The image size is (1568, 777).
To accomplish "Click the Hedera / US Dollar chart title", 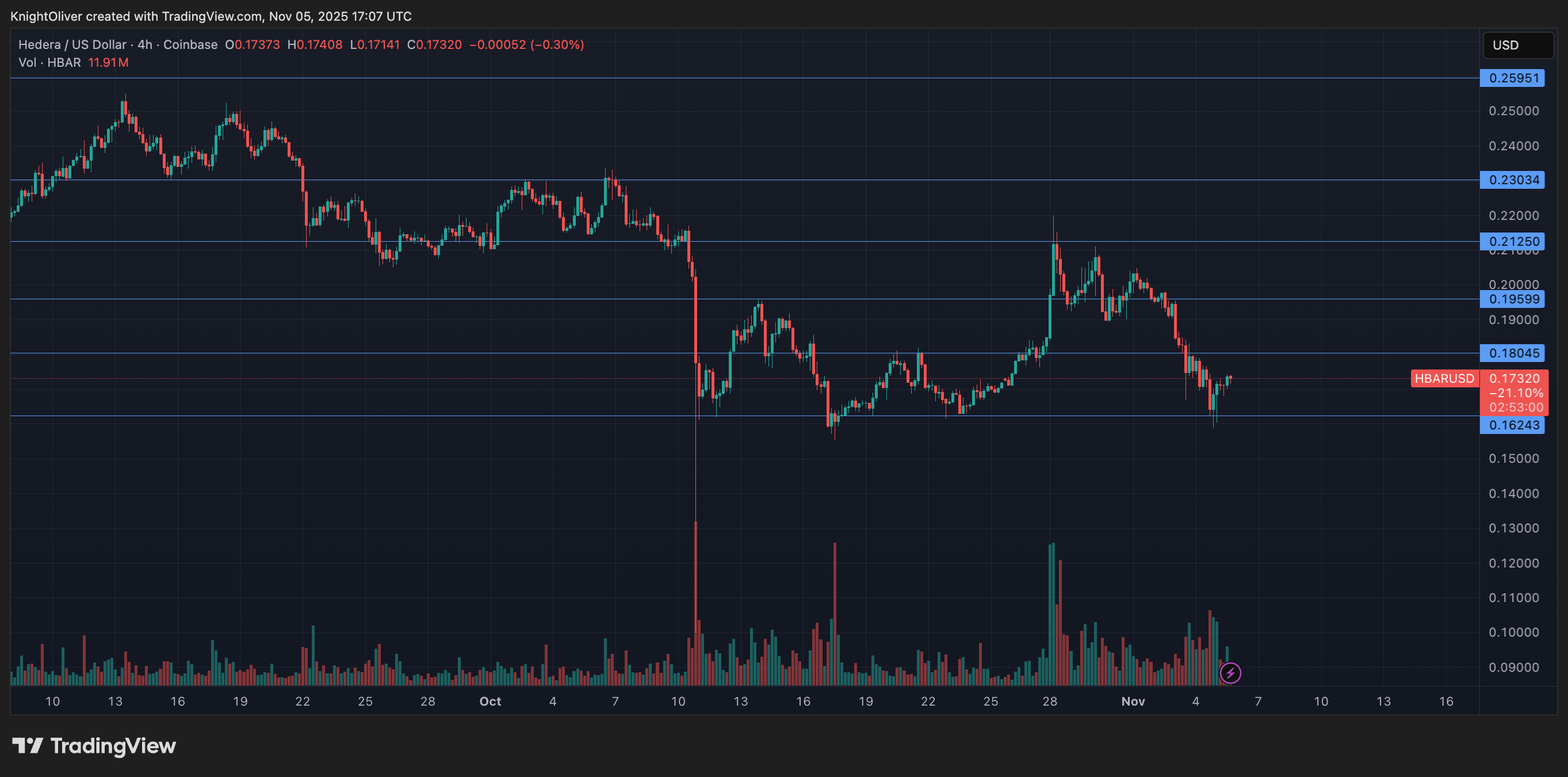I will 72,44.
